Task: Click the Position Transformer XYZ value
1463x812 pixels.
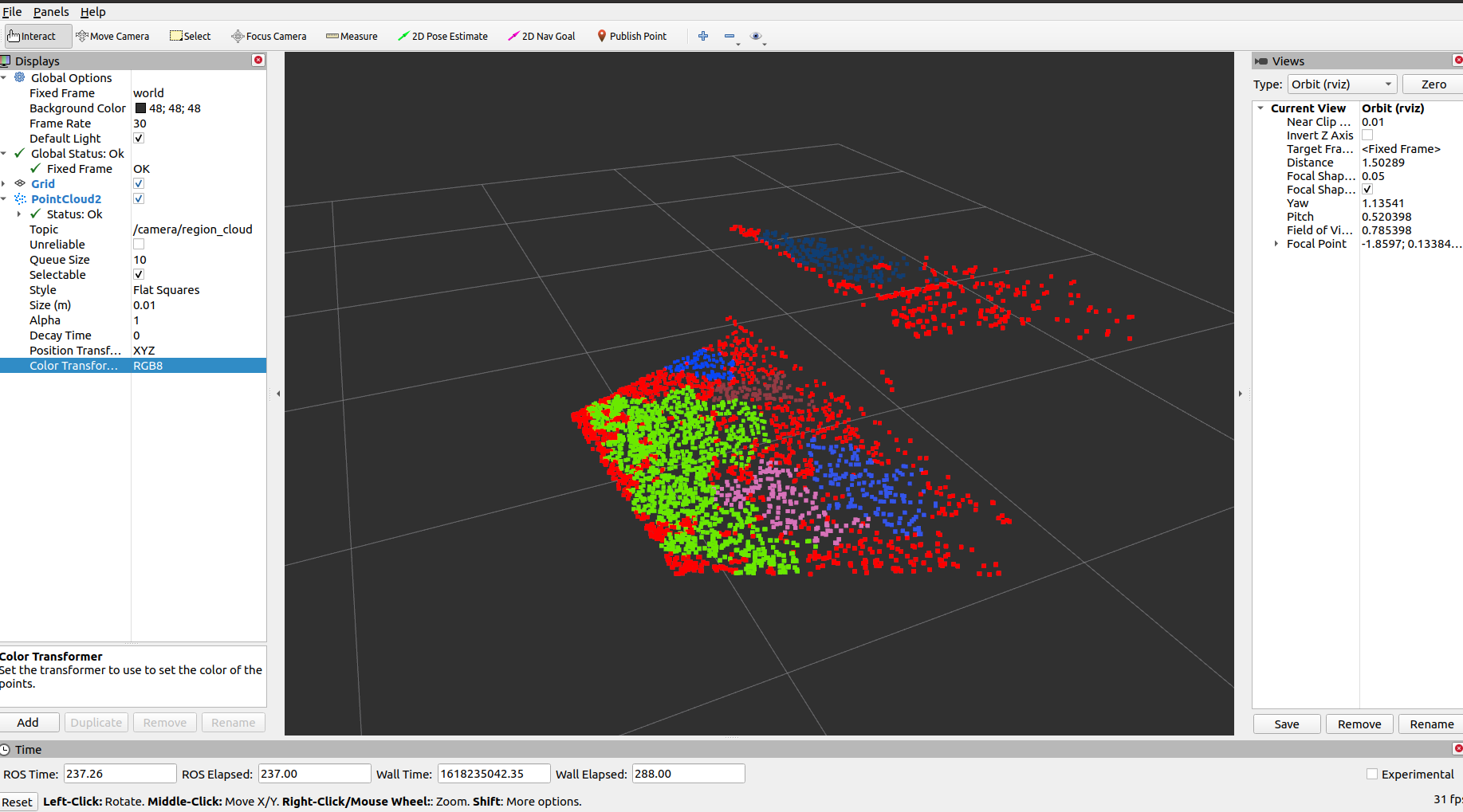Action: point(144,350)
